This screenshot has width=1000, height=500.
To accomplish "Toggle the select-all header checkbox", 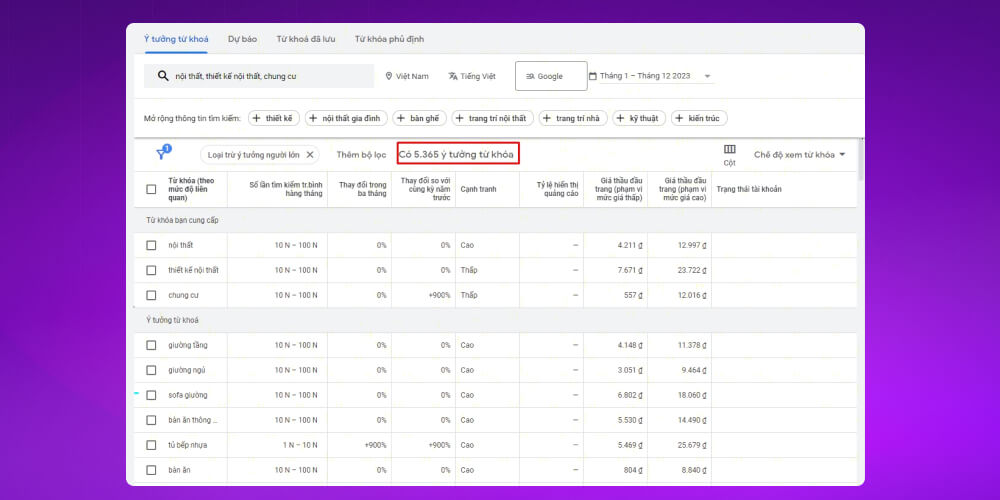I will click(x=151, y=189).
